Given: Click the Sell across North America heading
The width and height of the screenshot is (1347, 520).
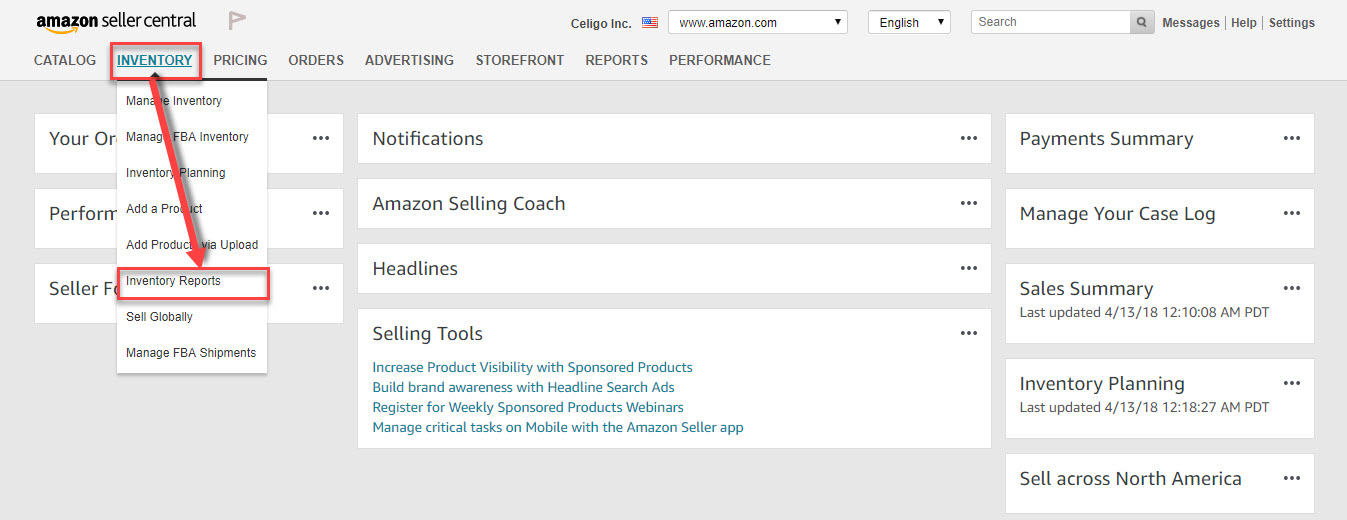Looking at the screenshot, I should coord(1130,479).
